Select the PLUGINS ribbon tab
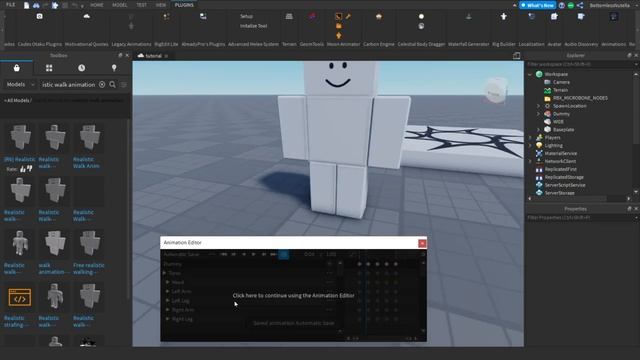This screenshot has height=360, width=640. pyautogui.click(x=184, y=5)
